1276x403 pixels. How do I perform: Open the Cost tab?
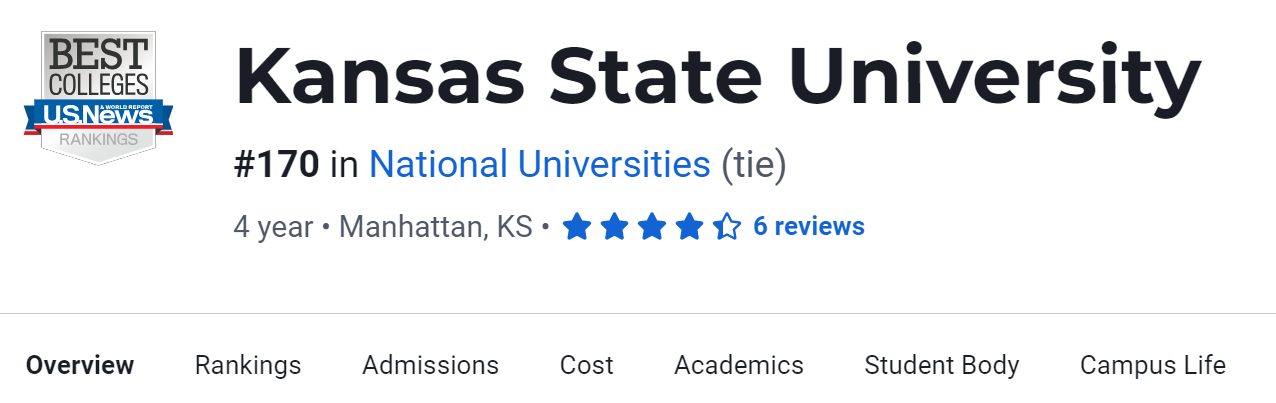[x=586, y=366]
